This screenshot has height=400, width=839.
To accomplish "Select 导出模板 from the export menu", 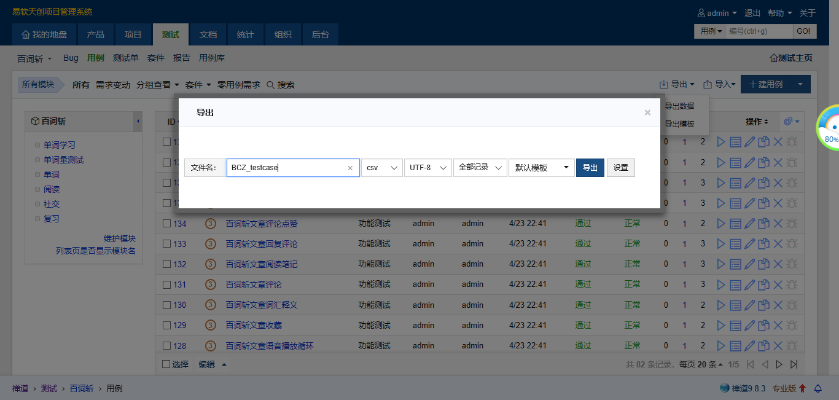I will coord(681,122).
